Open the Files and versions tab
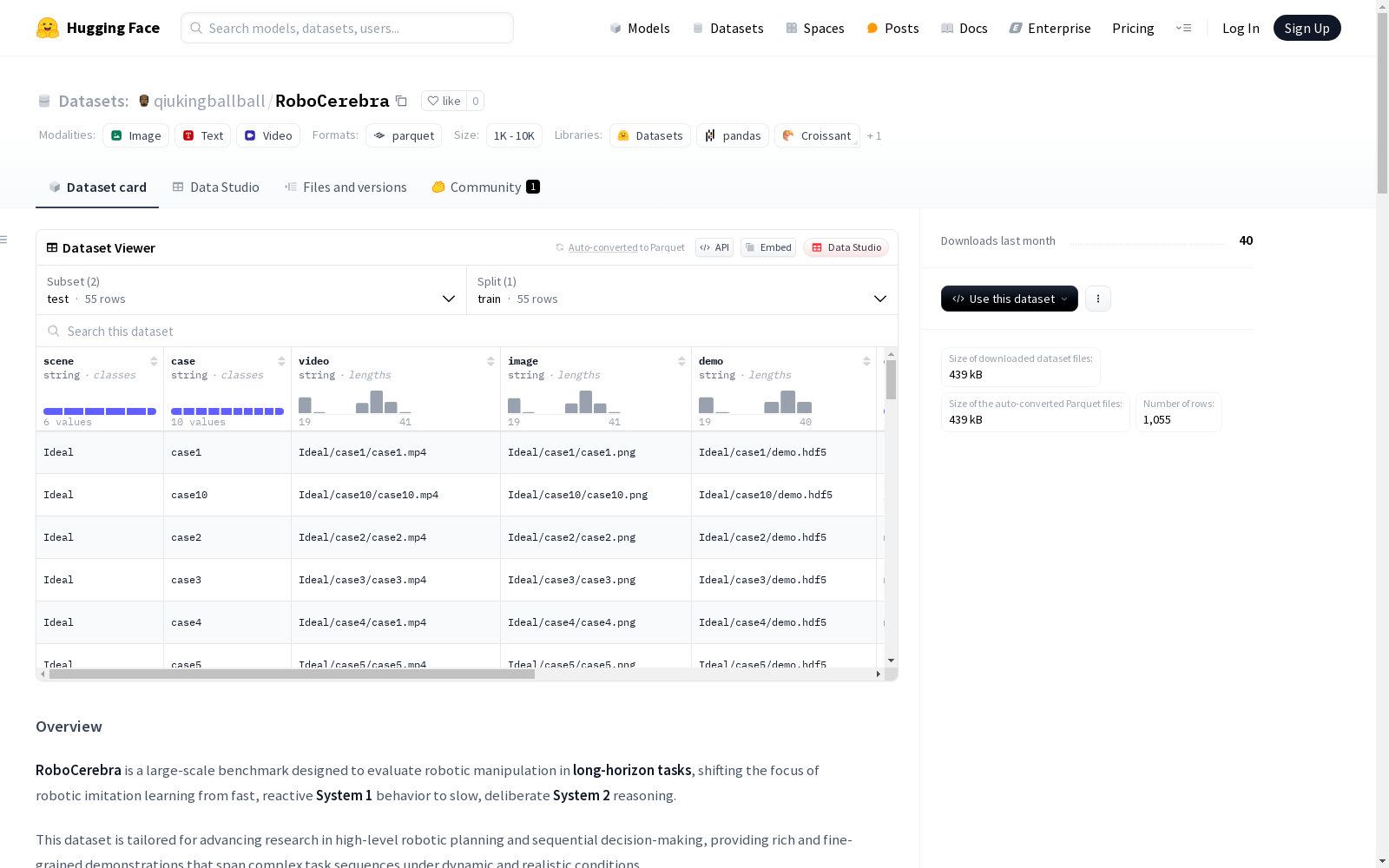The width and height of the screenshot is (1389, 868). [346, 187]
